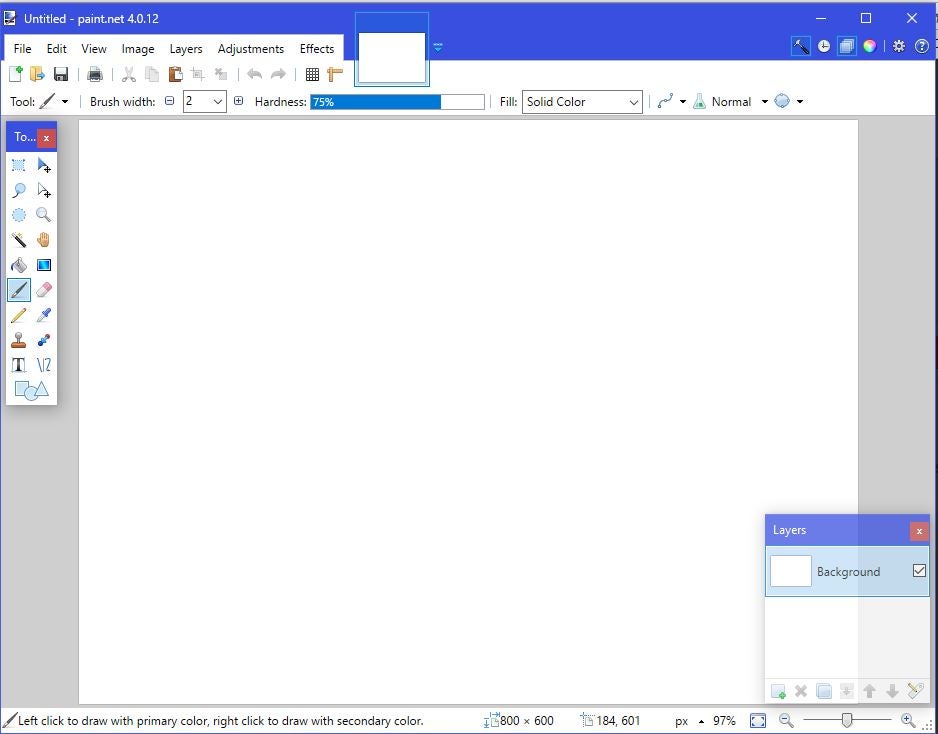Close the Layers panel

919,531
